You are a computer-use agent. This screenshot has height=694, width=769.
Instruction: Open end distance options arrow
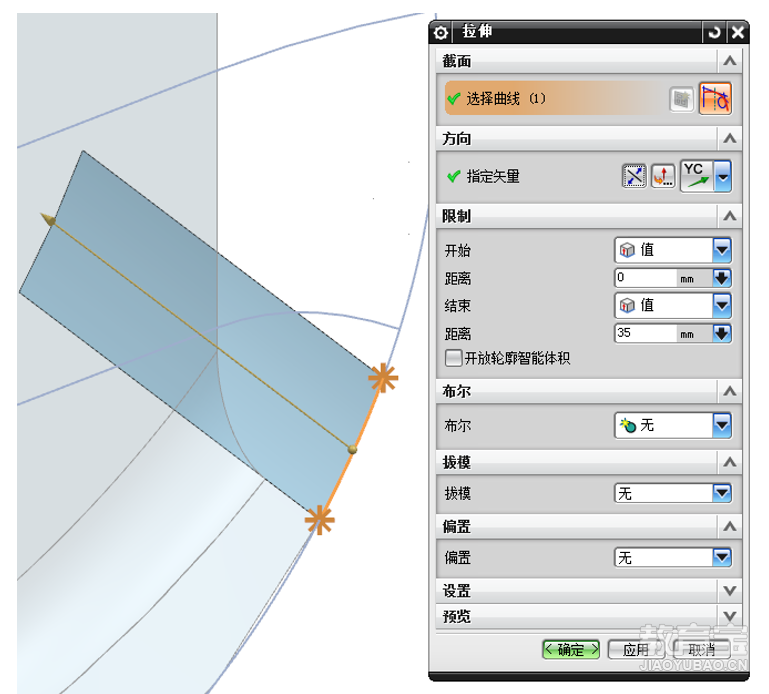[722, 334]
